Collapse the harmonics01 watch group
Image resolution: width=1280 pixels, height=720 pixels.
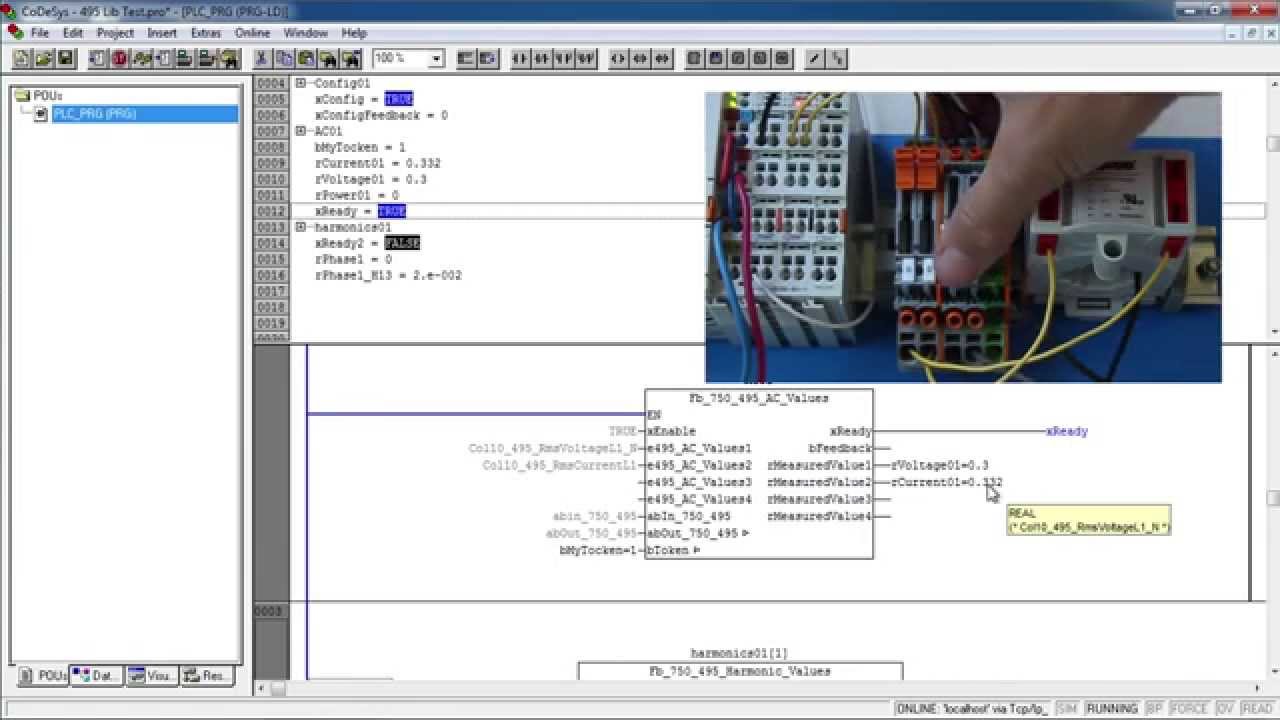click(x=301, y=227)
